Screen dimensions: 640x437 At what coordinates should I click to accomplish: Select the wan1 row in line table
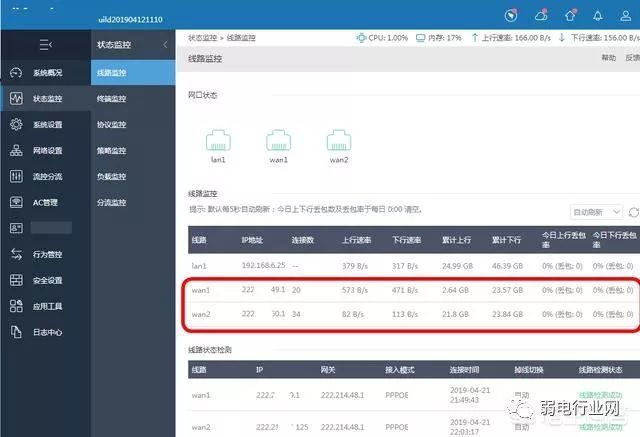413,290
